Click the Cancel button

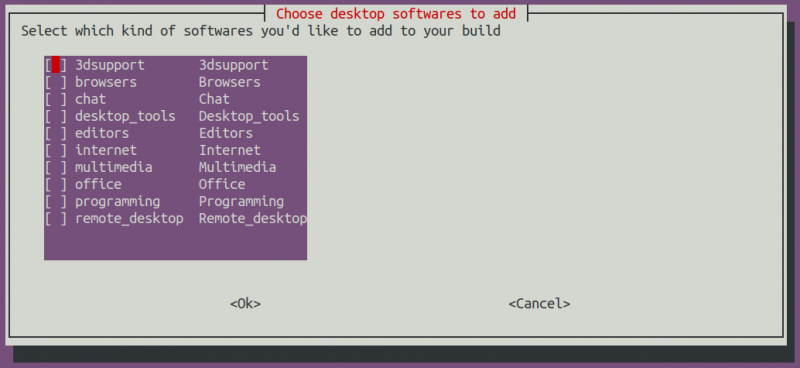pos(539,304)
